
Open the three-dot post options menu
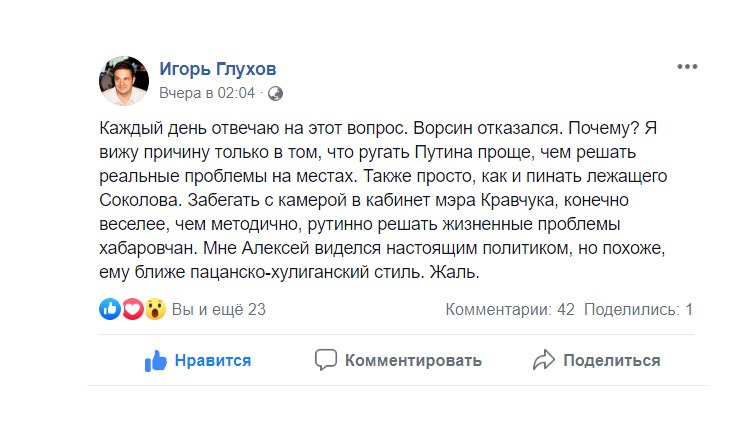pos(687,67)
